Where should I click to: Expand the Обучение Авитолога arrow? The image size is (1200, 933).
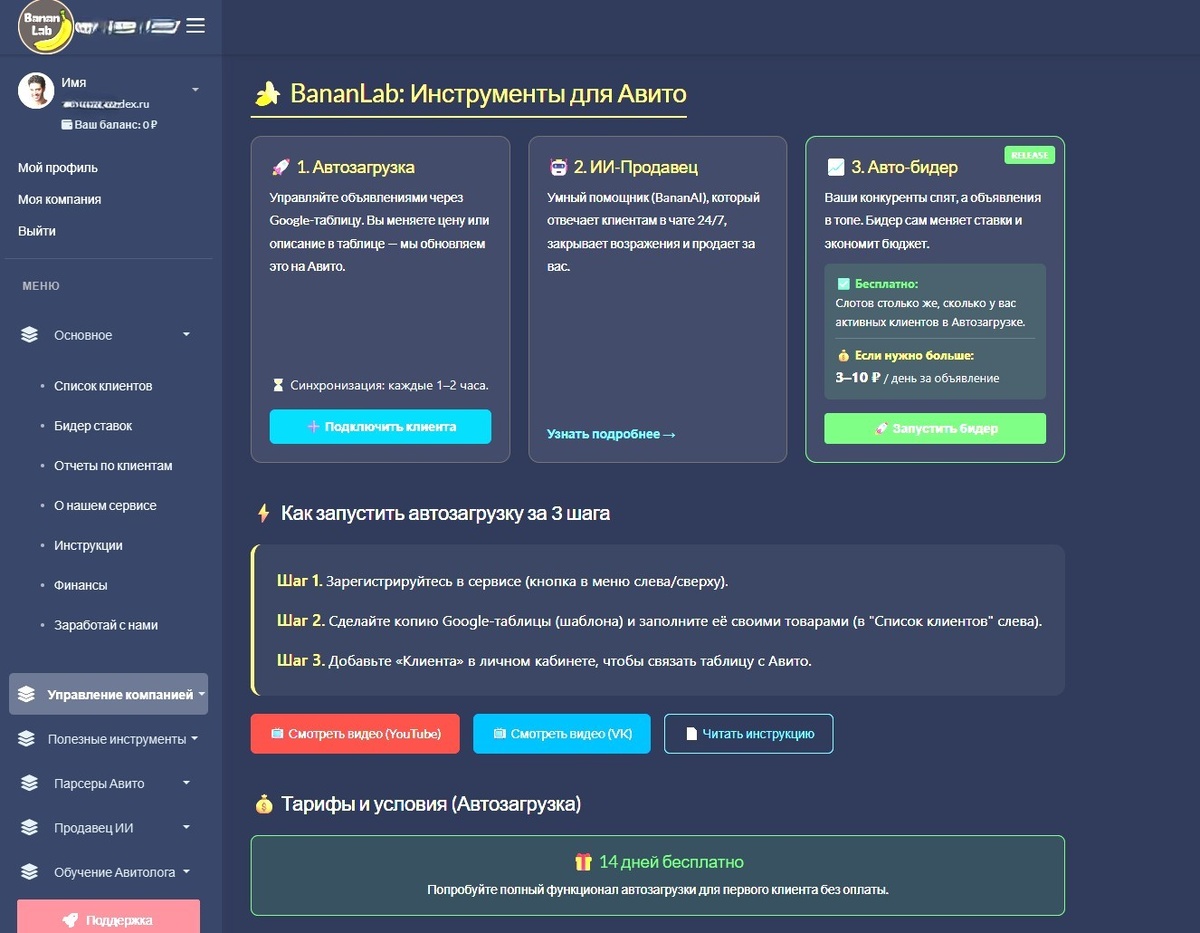186,871
